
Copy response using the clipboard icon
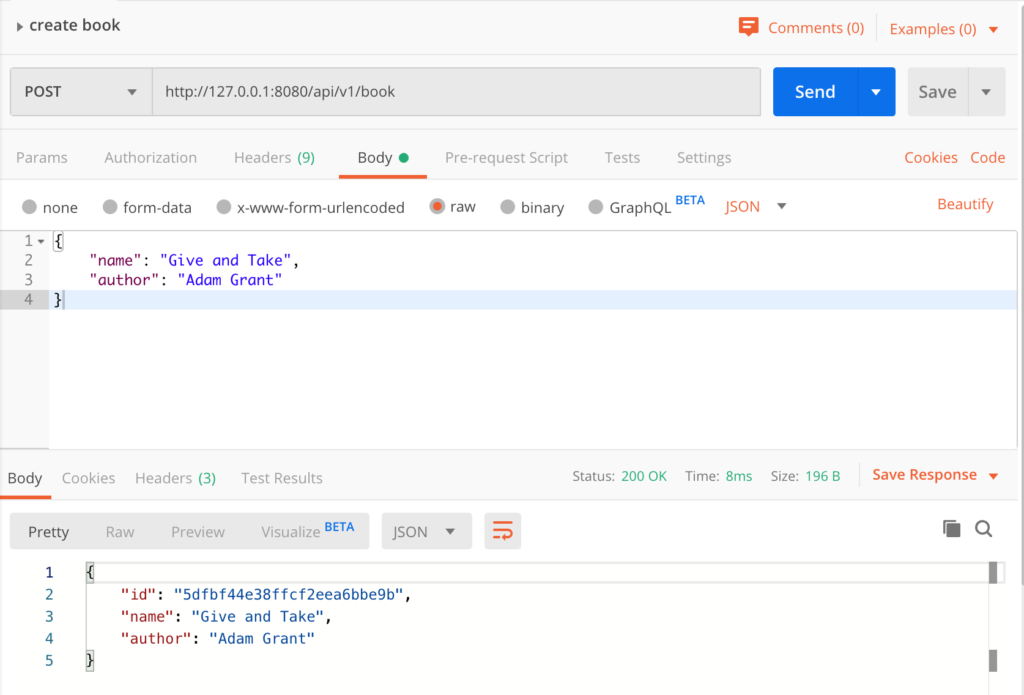(952, 528)
